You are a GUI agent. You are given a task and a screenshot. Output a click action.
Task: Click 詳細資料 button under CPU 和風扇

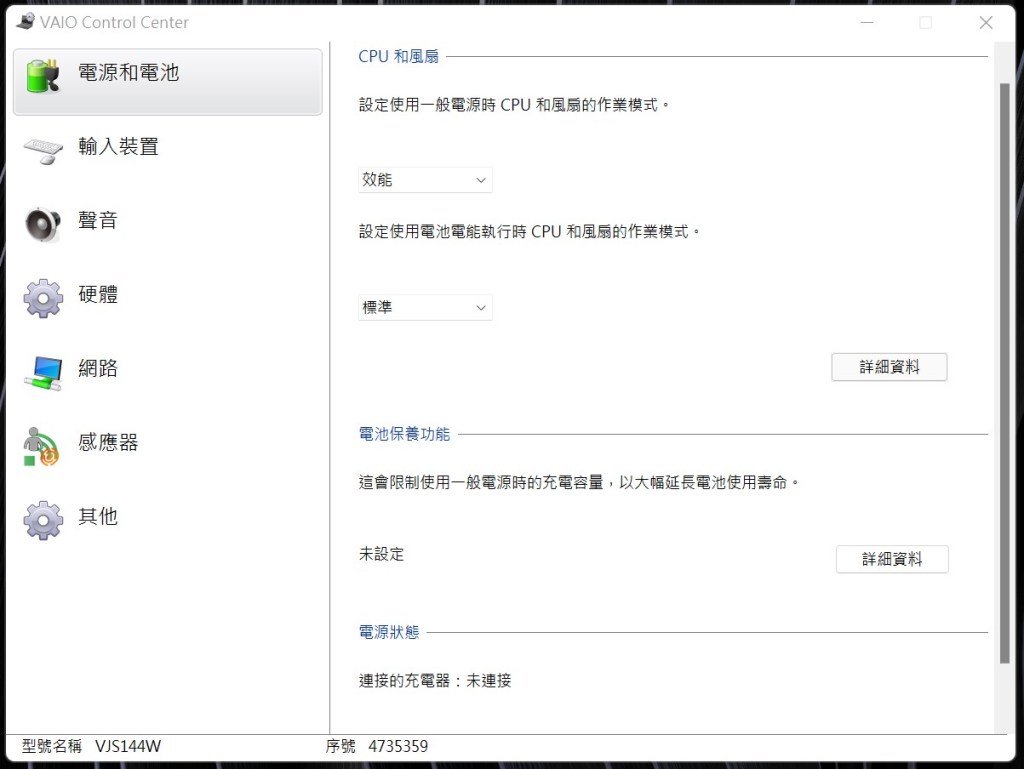pyautogui.click(x=888, y=367)
